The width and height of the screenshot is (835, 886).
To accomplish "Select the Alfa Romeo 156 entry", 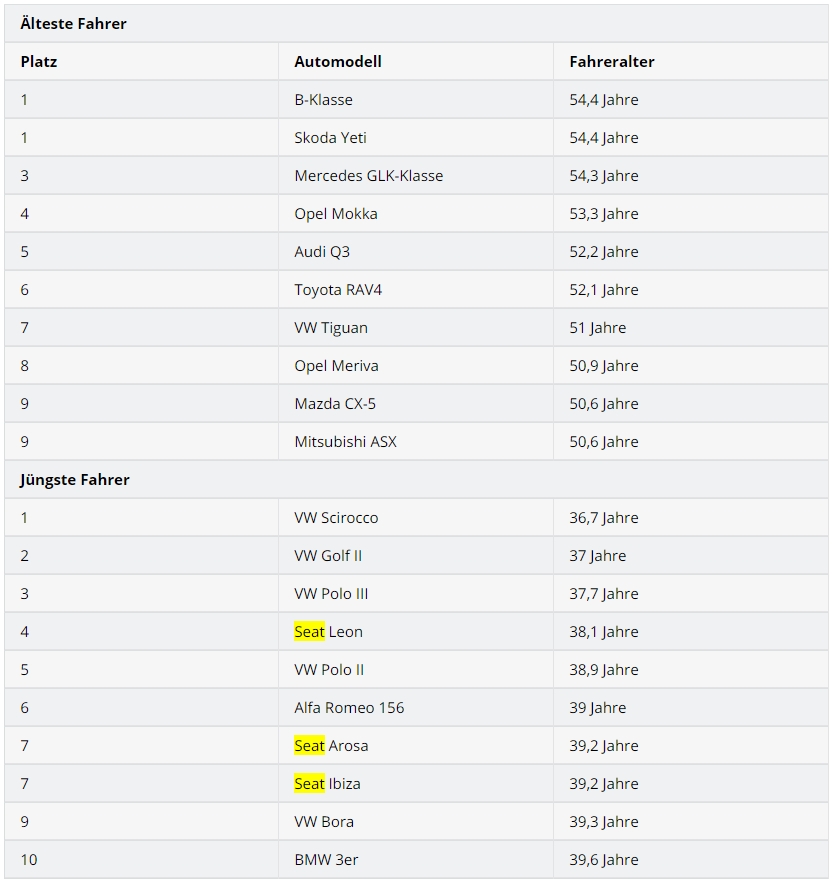I will click(x=349, y=708).
